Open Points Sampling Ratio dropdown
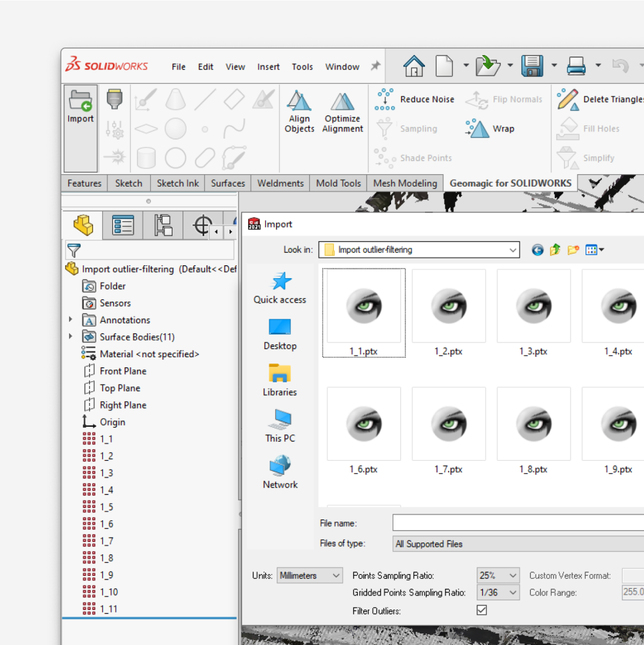644x645 pixels. point(498,575)
